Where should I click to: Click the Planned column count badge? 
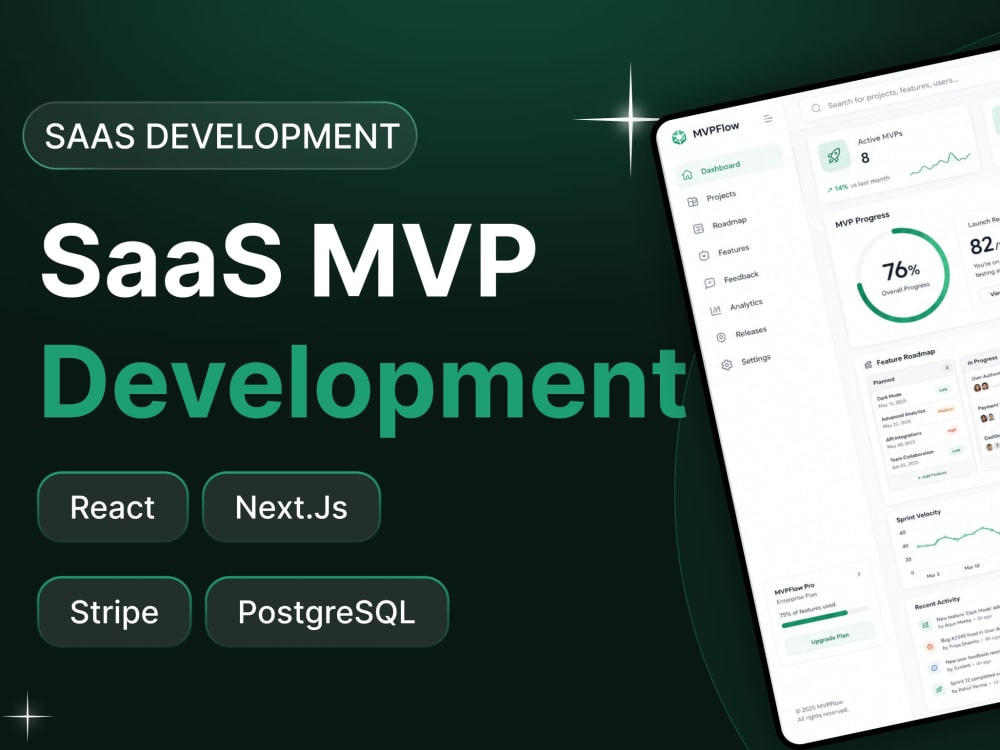point(947,368)
